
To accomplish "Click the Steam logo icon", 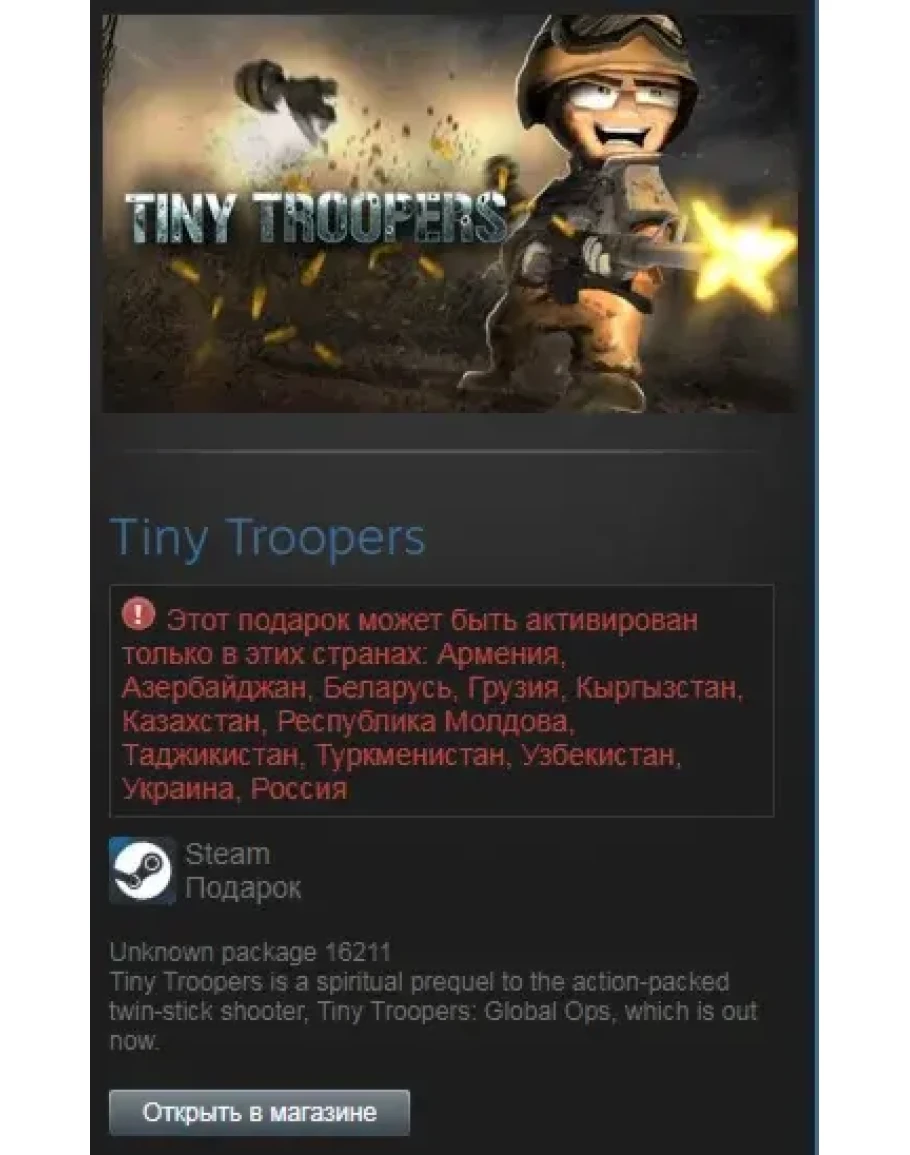I will [x=142, y=871].
